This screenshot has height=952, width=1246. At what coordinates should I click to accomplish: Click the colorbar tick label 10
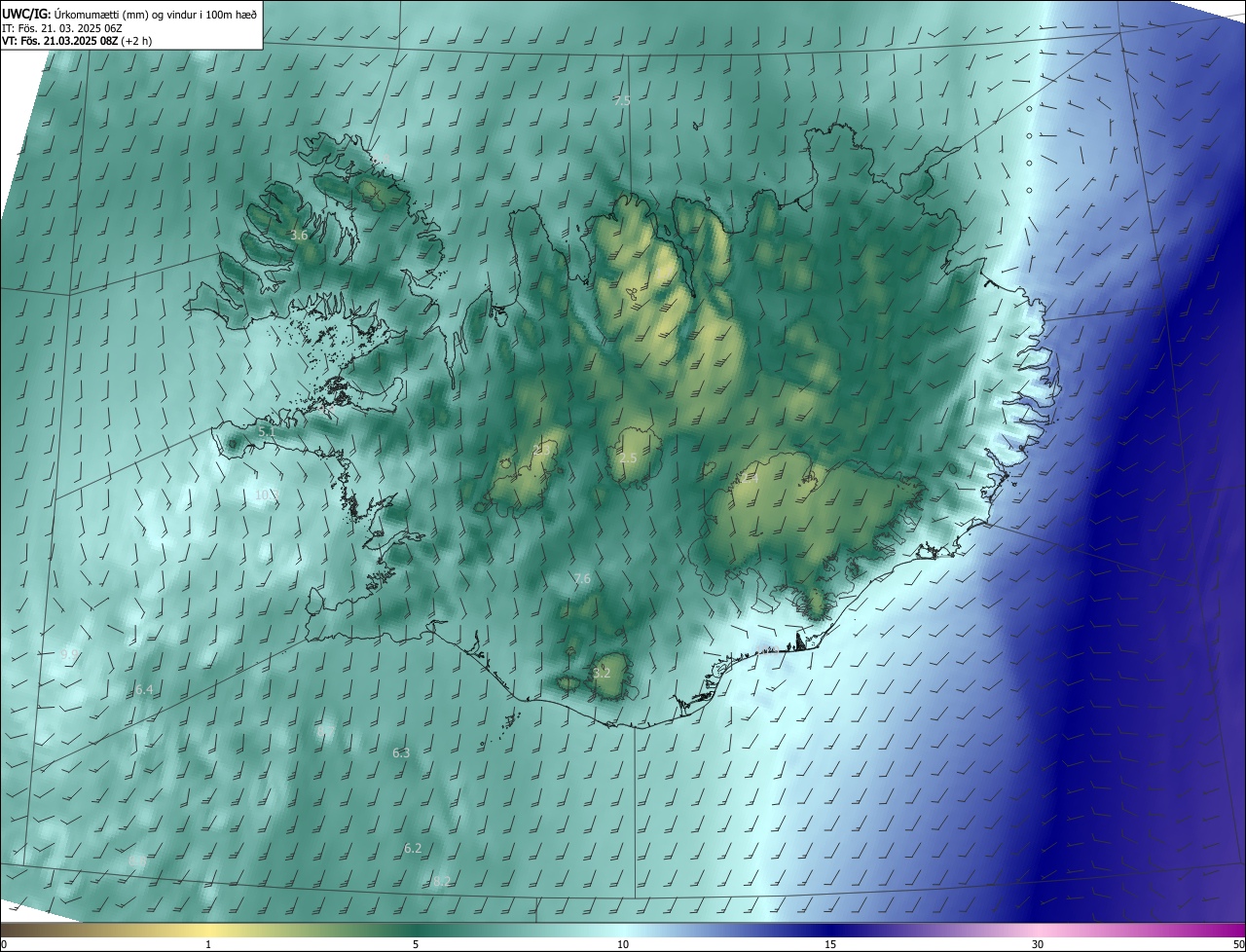623,944
